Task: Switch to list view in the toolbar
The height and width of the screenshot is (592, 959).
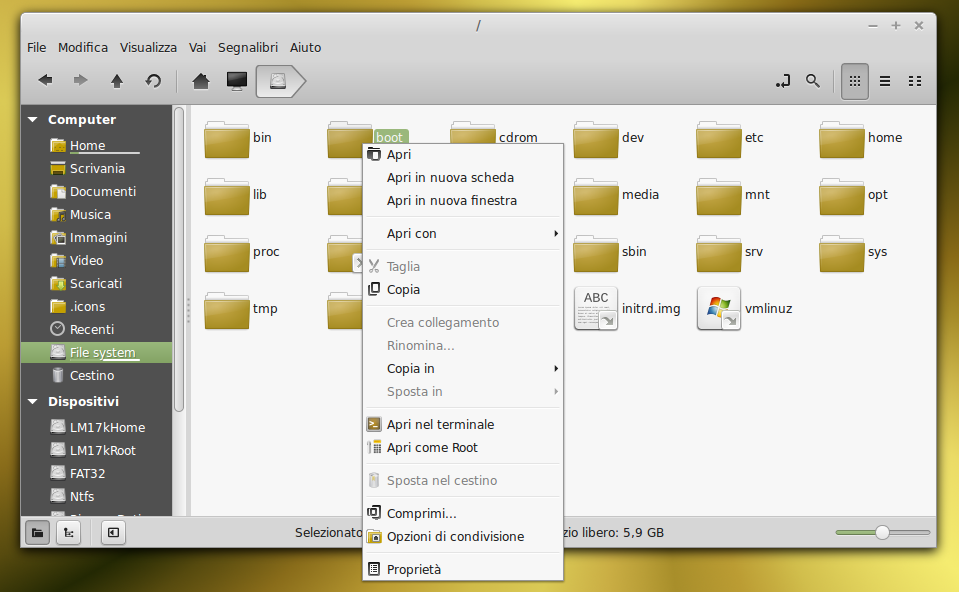Action: pos(884,81)
